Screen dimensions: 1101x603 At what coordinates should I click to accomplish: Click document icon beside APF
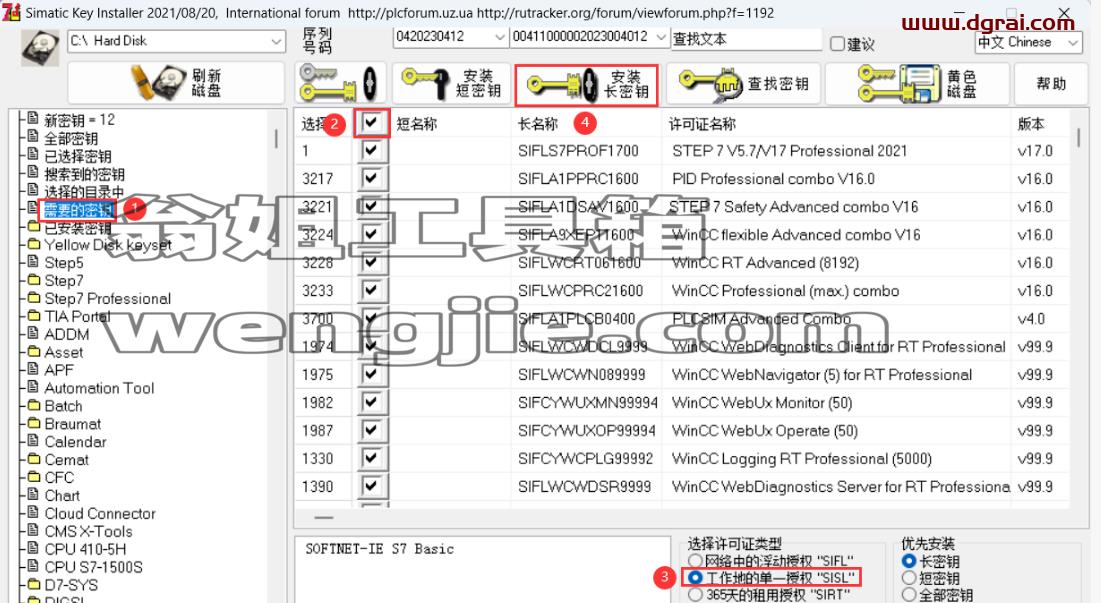[33, 369]
